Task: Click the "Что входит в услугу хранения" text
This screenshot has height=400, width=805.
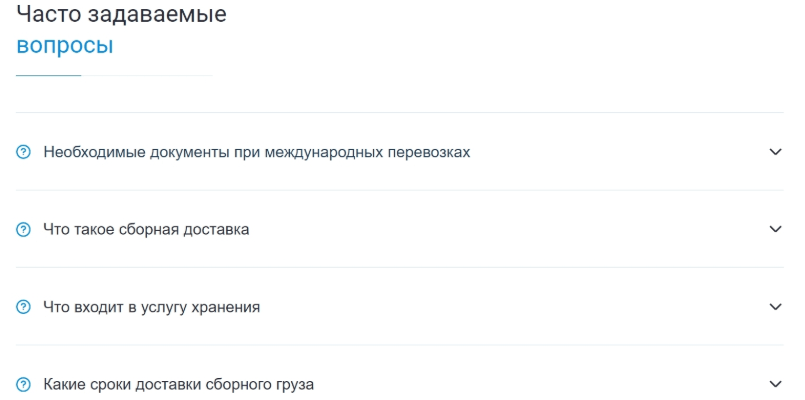Action: click(x=152, y=307)
